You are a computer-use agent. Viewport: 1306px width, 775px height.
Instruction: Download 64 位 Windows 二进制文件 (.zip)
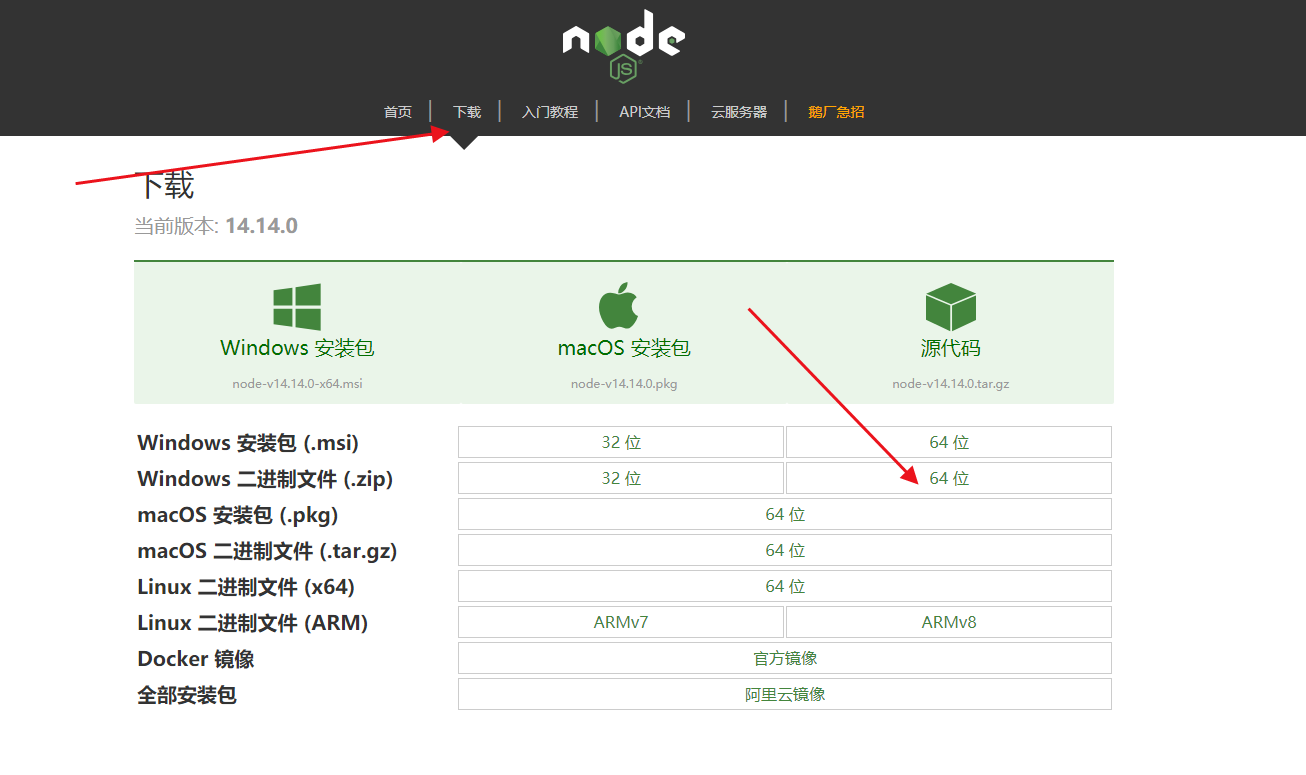(x=949, y=478)
